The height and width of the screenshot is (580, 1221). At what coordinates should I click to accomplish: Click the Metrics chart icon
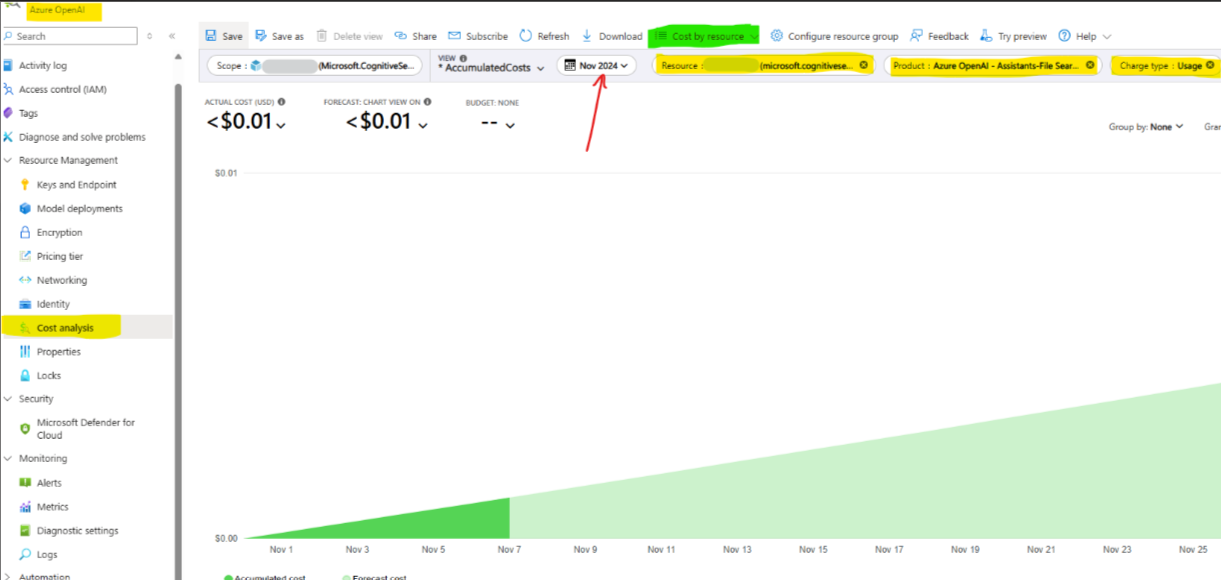pyautogui.click(x=26, y=507)
